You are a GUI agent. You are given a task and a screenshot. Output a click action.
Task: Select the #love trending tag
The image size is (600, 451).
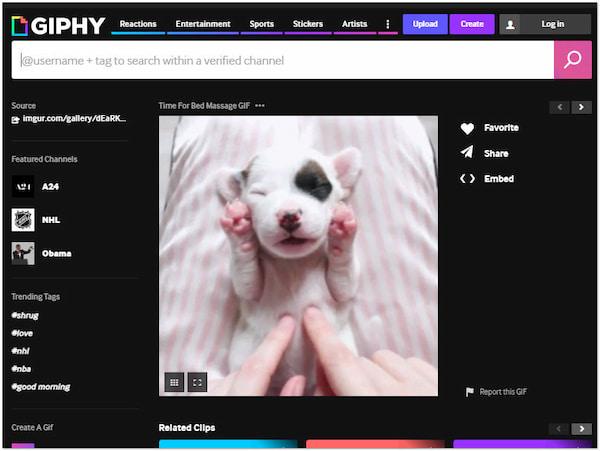22,333
